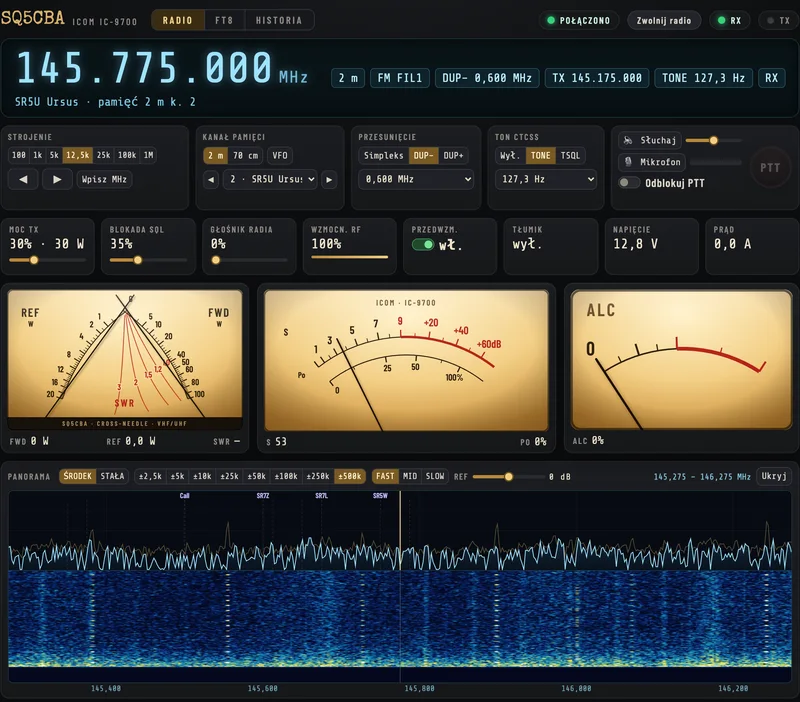
Task: Click the TX 145.175.000 status chip
Action: coord(597,78)
